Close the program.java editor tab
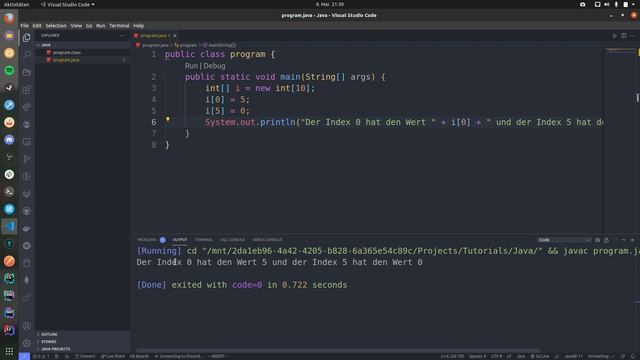640x360 pixels. [175, 36]
